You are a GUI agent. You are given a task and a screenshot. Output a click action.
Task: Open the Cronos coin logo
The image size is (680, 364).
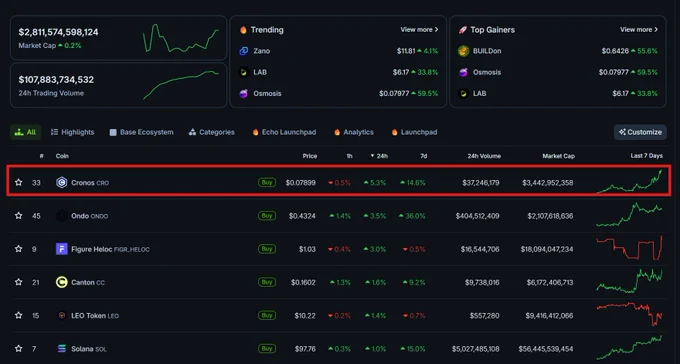tap(62, 183)
